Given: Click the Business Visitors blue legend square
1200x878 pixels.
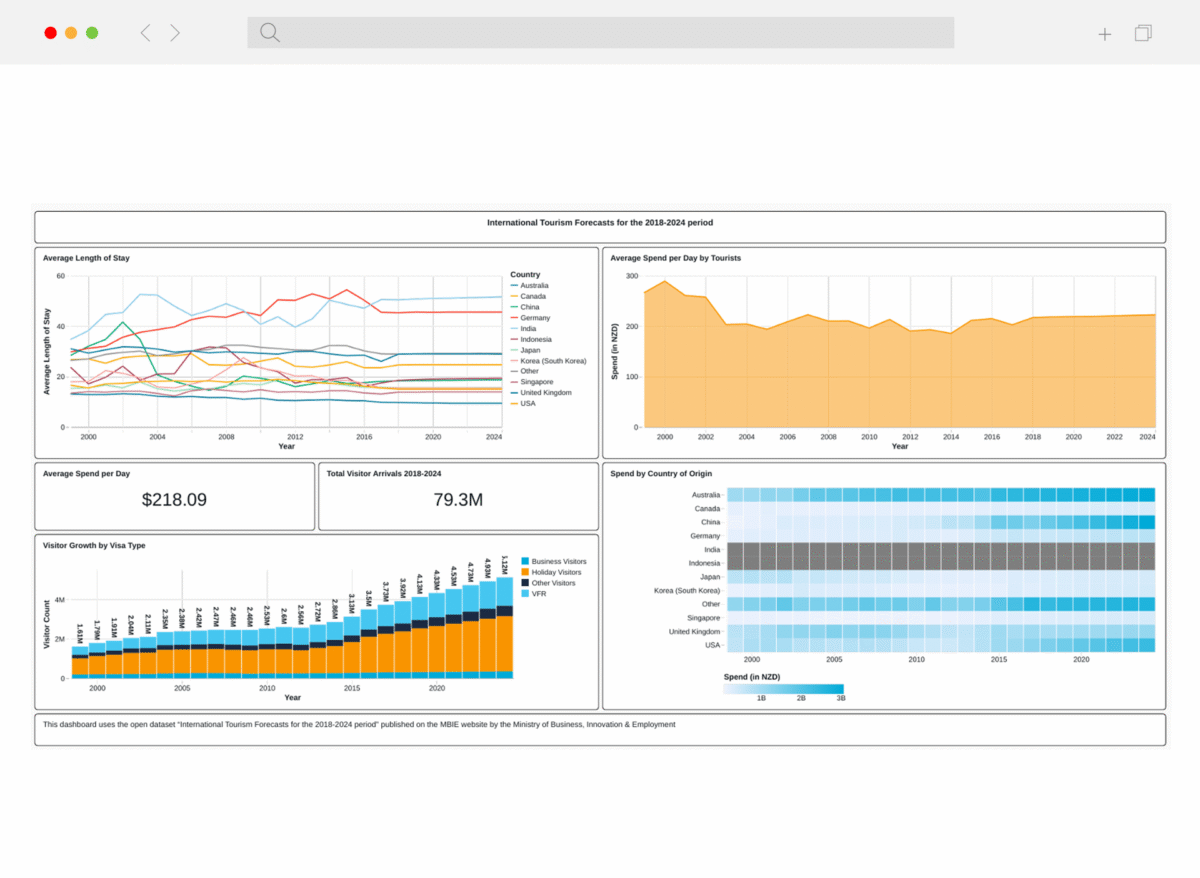Looking at the screenshot, I should pyautogui.click(x=525, y=562).
